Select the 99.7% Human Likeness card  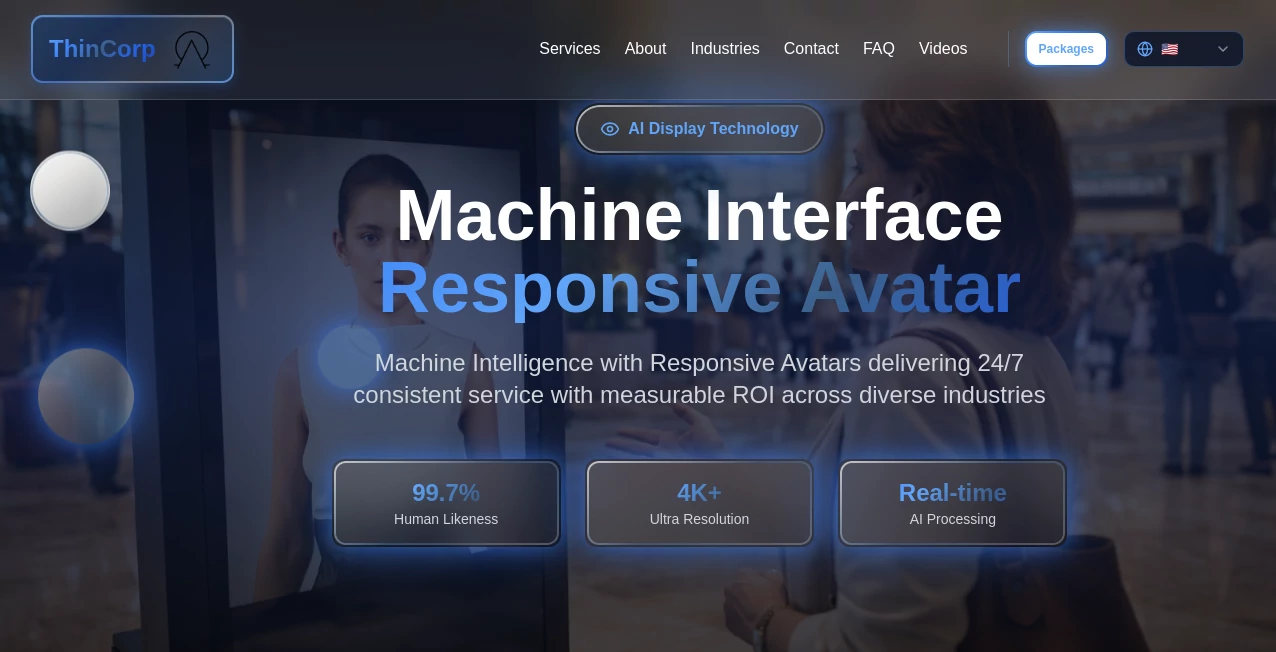pos(446,503)
